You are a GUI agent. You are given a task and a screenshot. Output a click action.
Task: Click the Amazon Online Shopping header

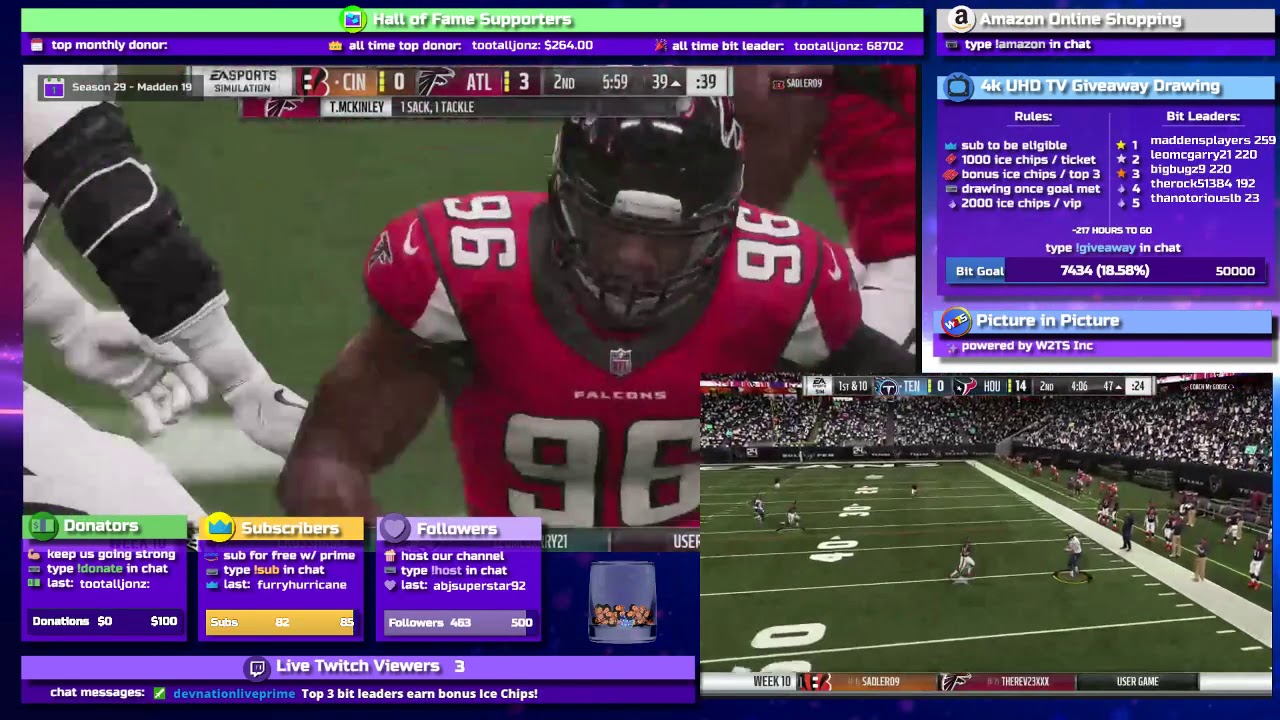click(x=1081, y=19)
